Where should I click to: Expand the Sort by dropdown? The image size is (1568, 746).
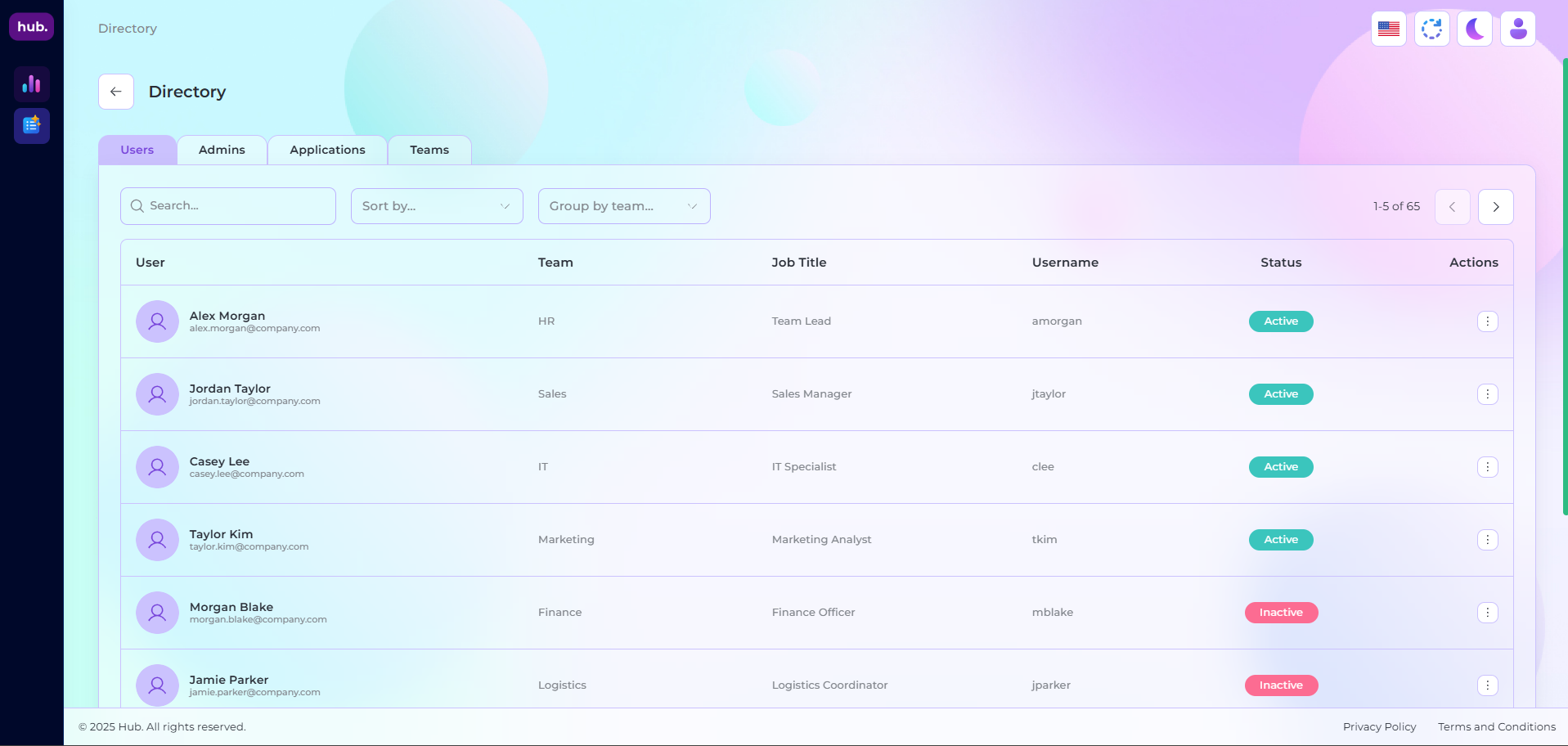point(437,206)
